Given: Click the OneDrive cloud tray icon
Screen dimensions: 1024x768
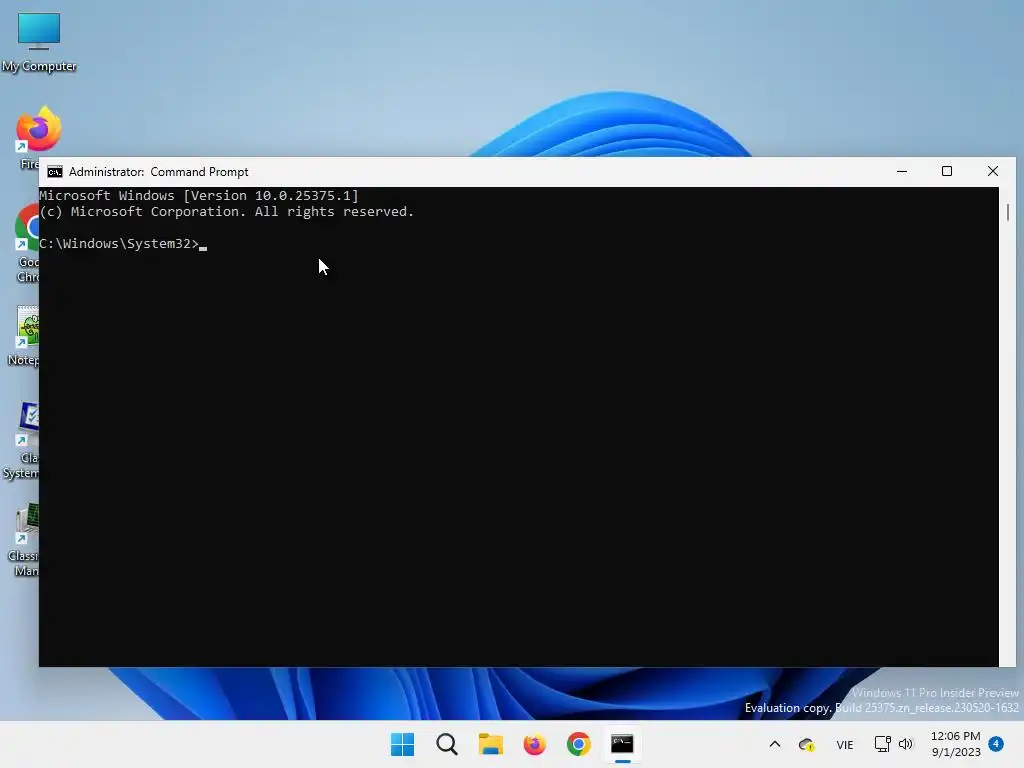Looking at the screenshot, I should (x=807, y=744).
